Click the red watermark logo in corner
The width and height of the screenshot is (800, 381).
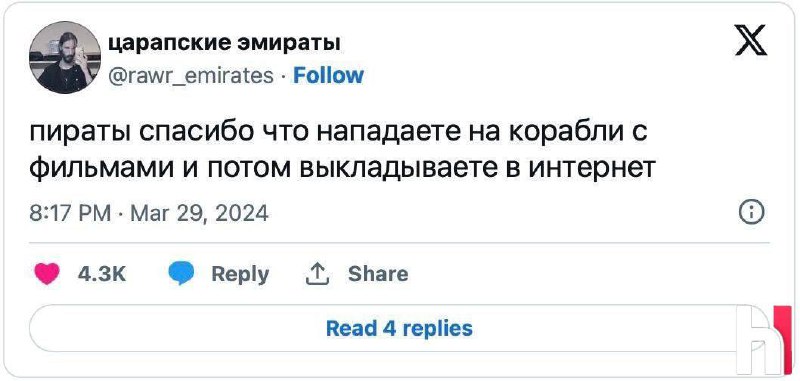763,340
